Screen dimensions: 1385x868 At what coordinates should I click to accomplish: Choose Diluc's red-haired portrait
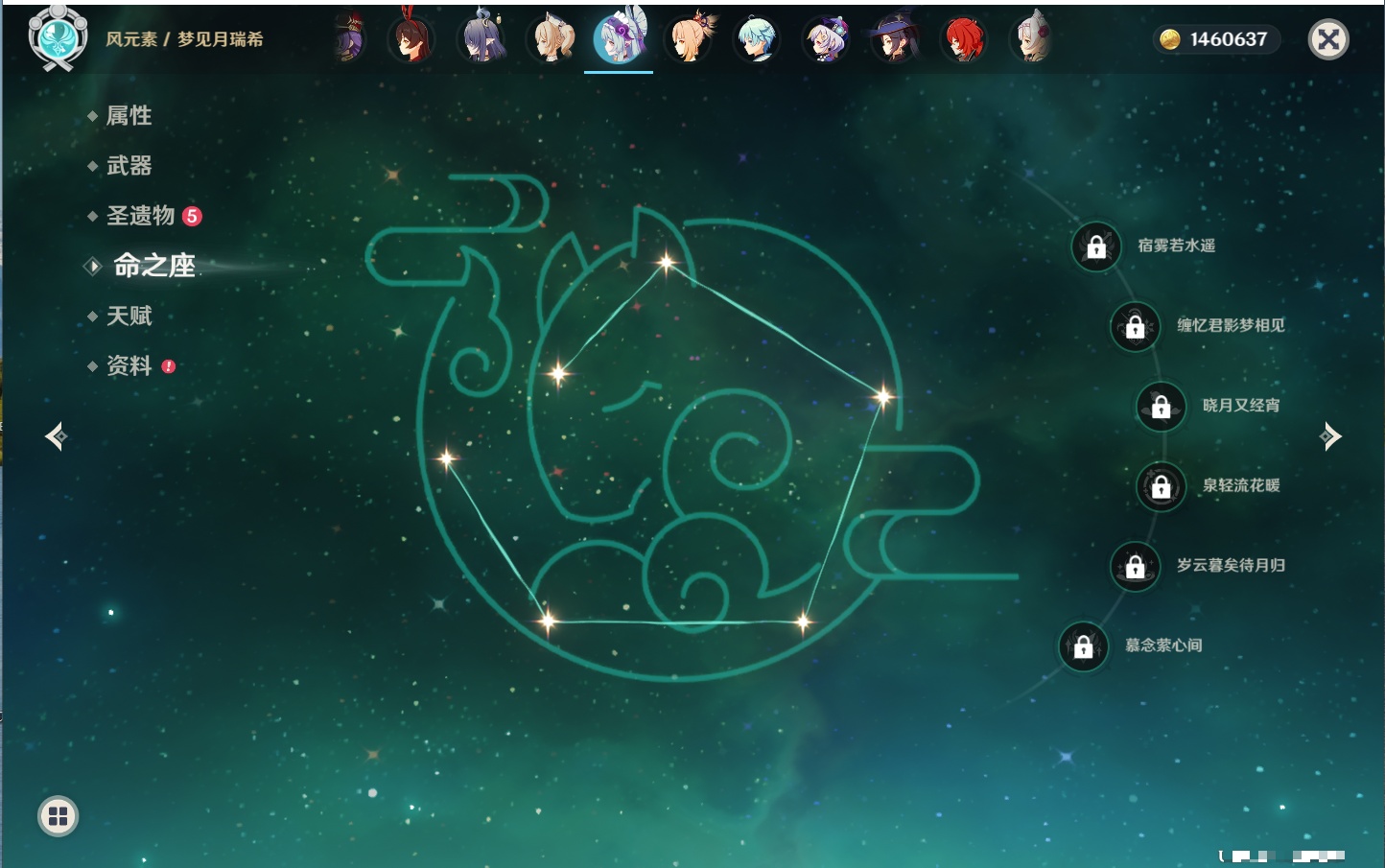(x=964, y=39)
